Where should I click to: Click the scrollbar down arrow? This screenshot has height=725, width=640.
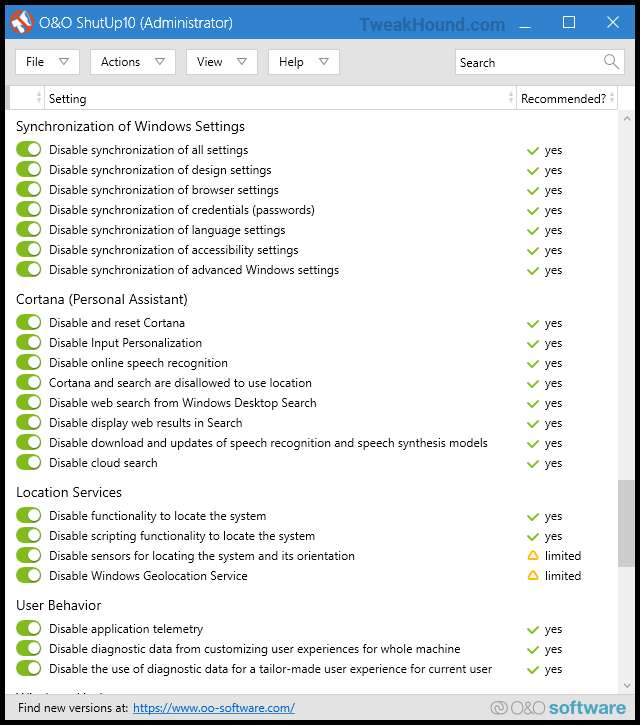tap(627, 685)
